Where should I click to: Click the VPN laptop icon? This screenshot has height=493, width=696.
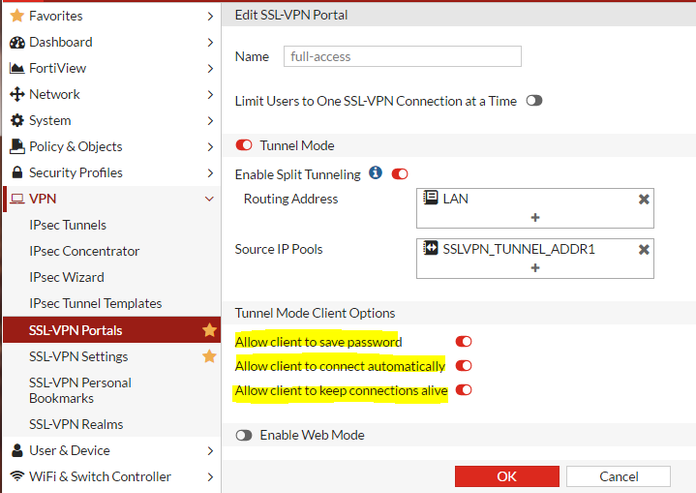click(x=17, y=199)
